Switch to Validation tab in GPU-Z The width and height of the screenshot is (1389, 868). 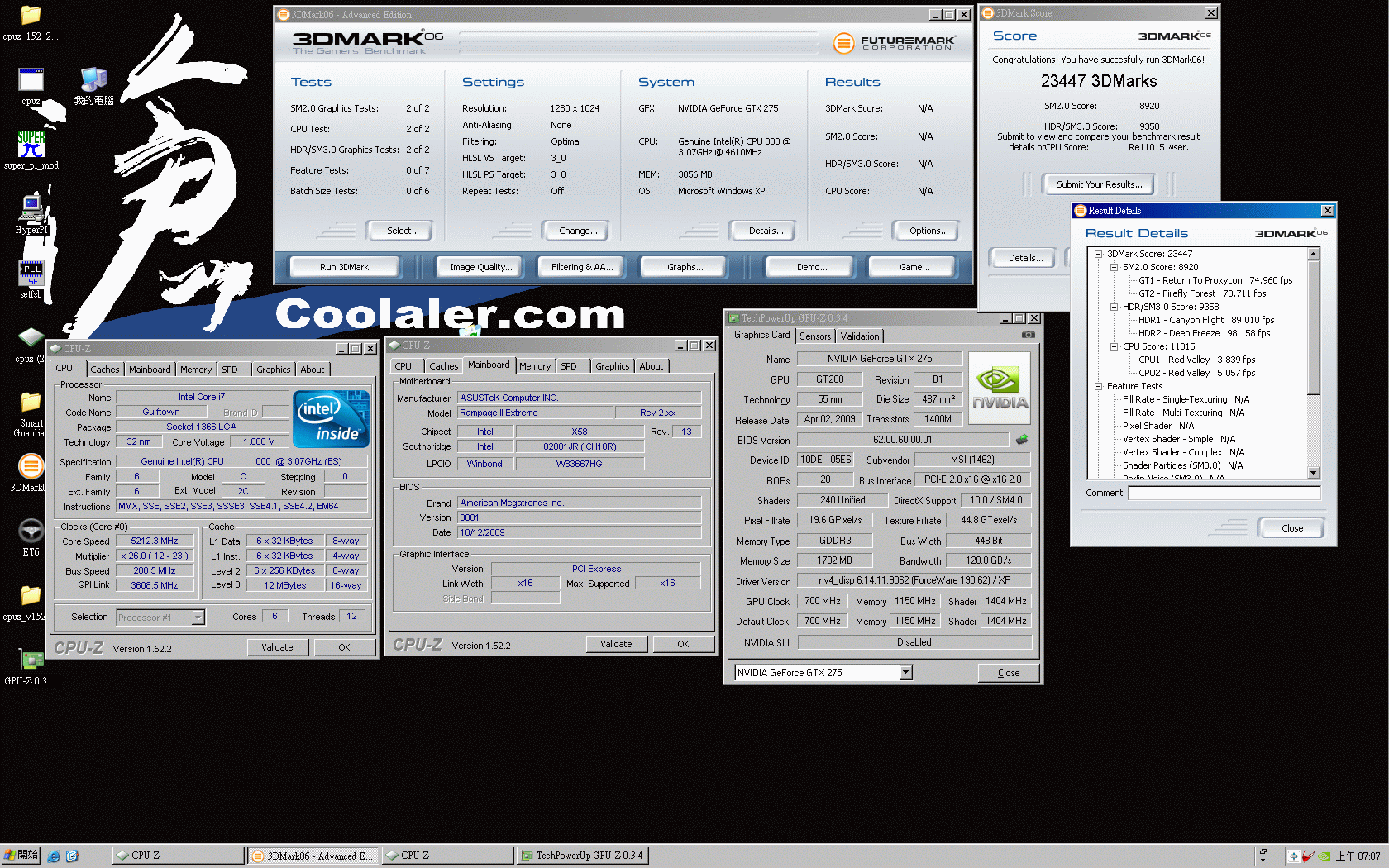(x=860, y=336)
